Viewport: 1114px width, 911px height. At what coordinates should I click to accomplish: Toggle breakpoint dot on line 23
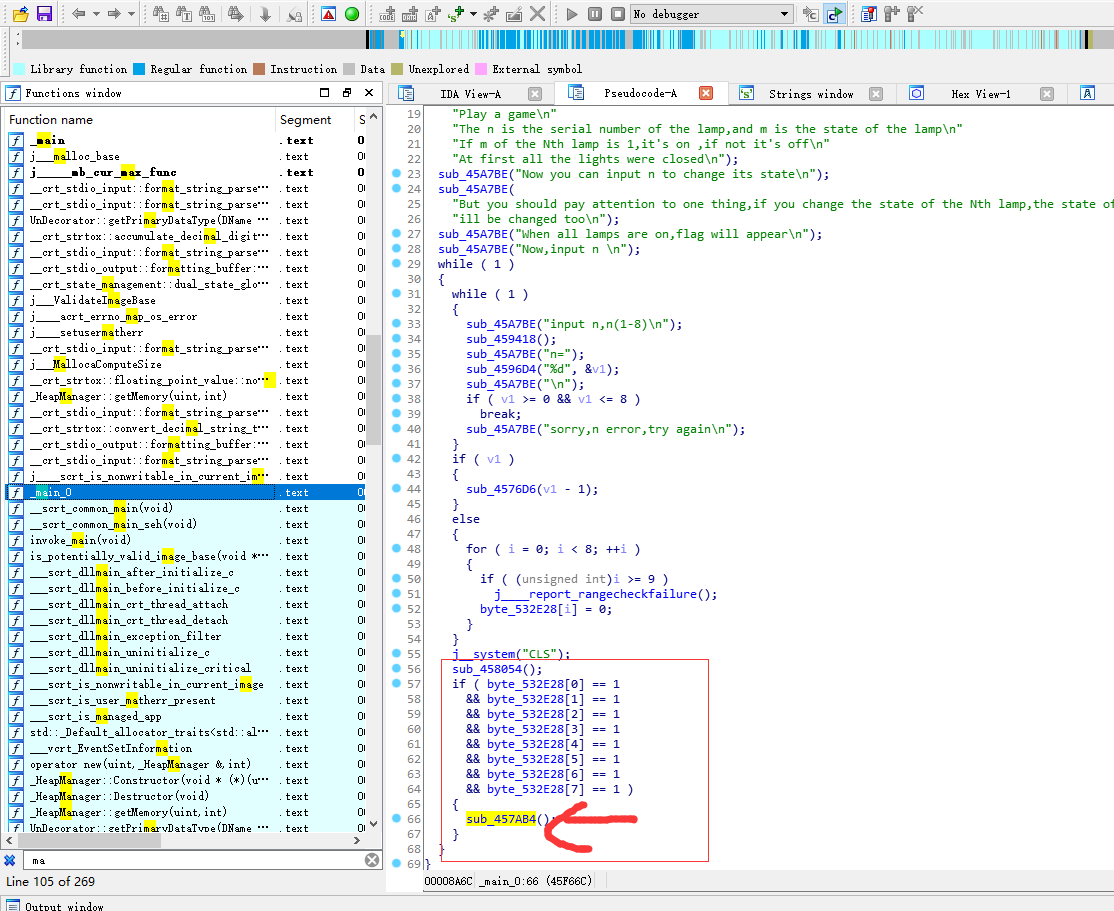(x=396, y=173)
